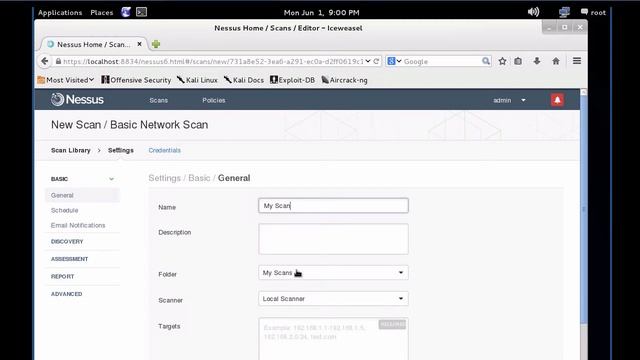Viewport: 640px width, 360px height.
Task: Open the network connection icon
Action: tap(564, 12)
